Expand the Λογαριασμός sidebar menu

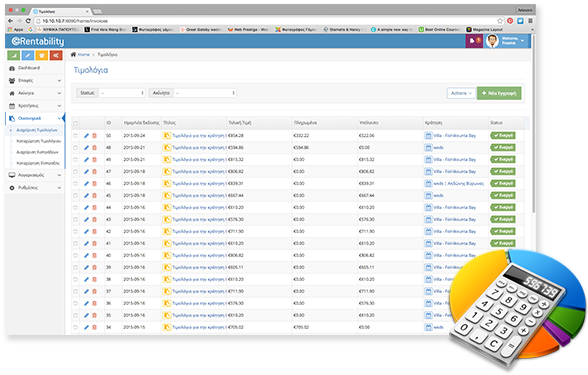click(x=35, y=175)
